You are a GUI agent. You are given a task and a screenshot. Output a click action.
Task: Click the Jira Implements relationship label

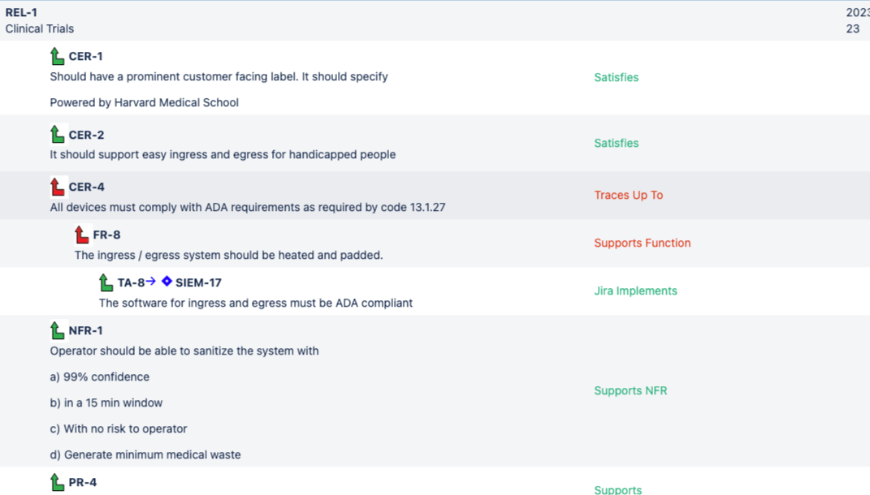635,291
